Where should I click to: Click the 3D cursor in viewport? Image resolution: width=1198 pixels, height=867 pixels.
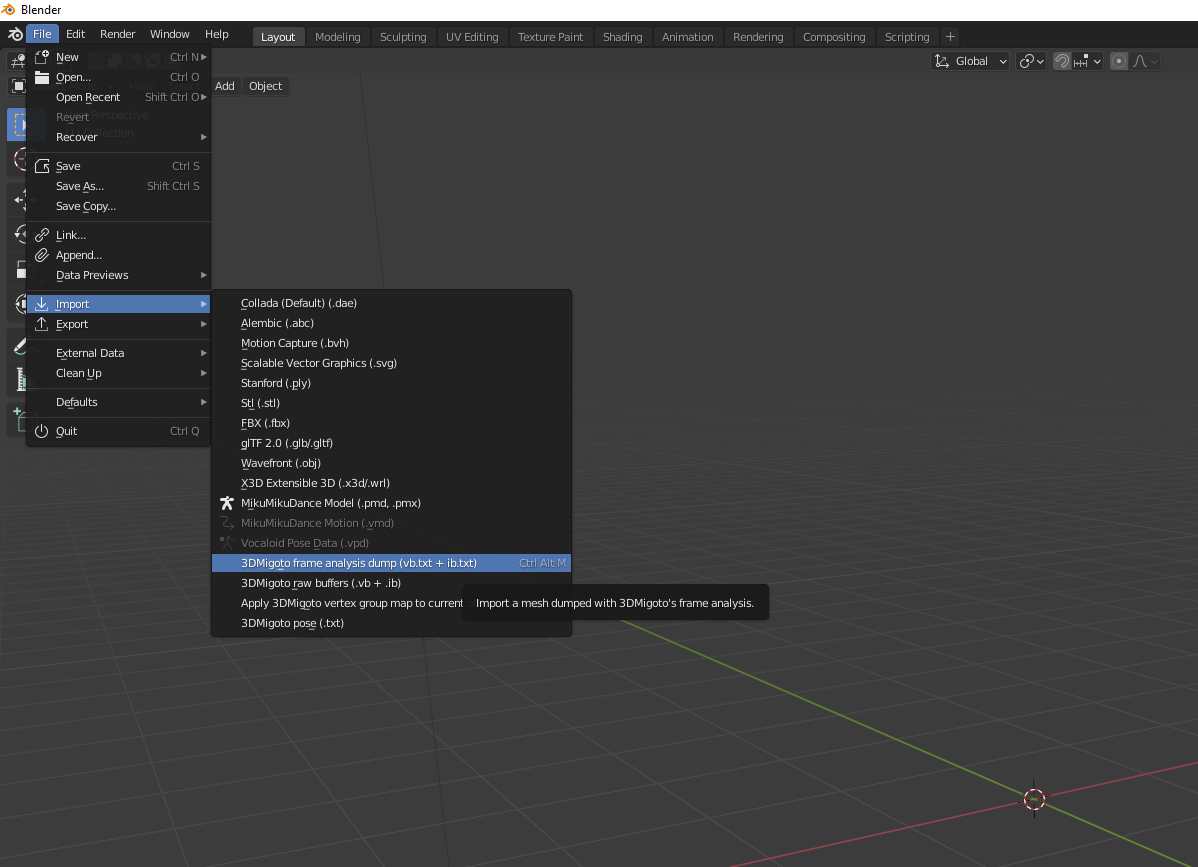(x=1034, y=799)
